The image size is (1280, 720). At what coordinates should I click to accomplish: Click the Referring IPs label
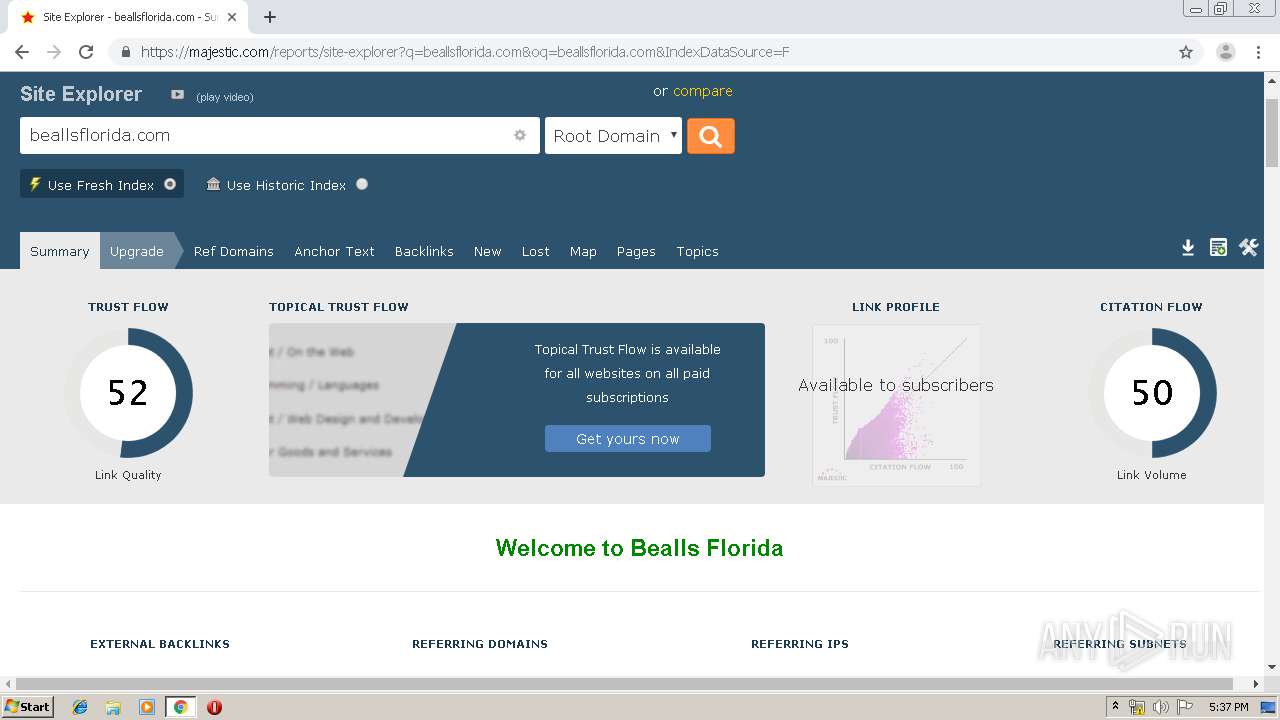(800, 644)
